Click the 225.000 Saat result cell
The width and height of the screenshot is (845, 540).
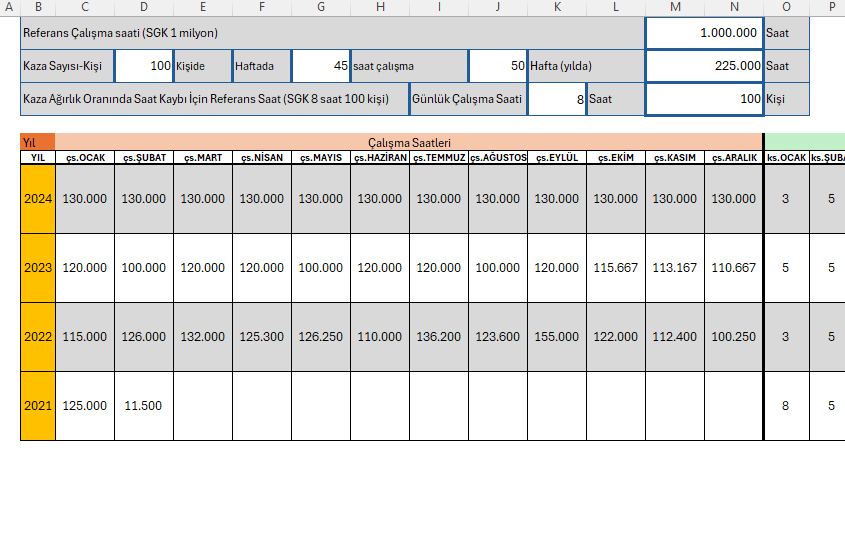[704, 66]
